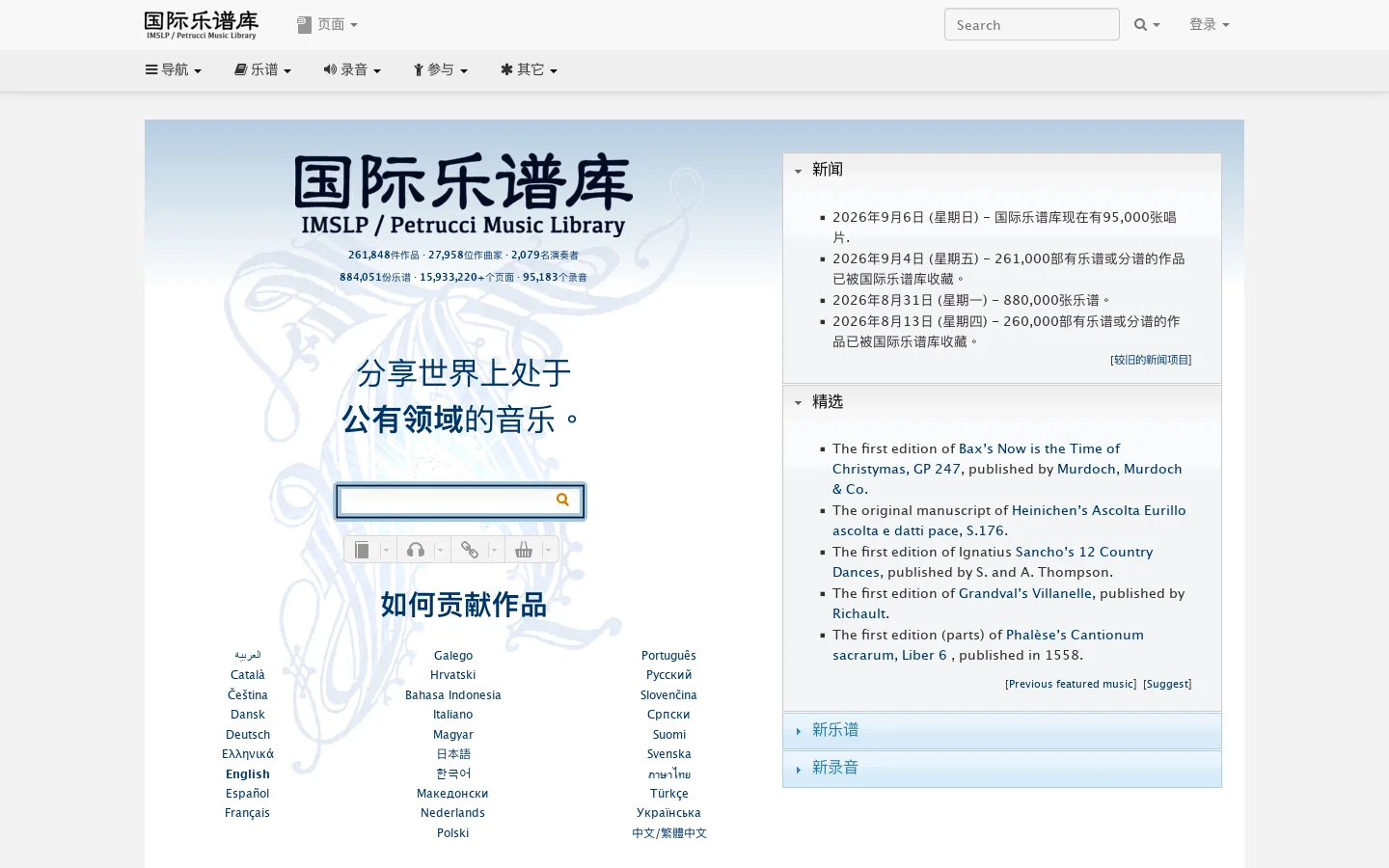
Task: Open 公有领域 public domain link
Action: coord(402,420)
